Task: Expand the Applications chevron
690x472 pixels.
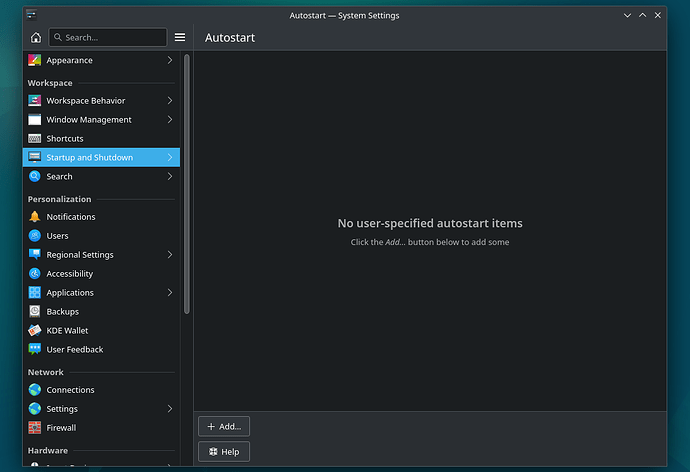Action: click(170, 293)
